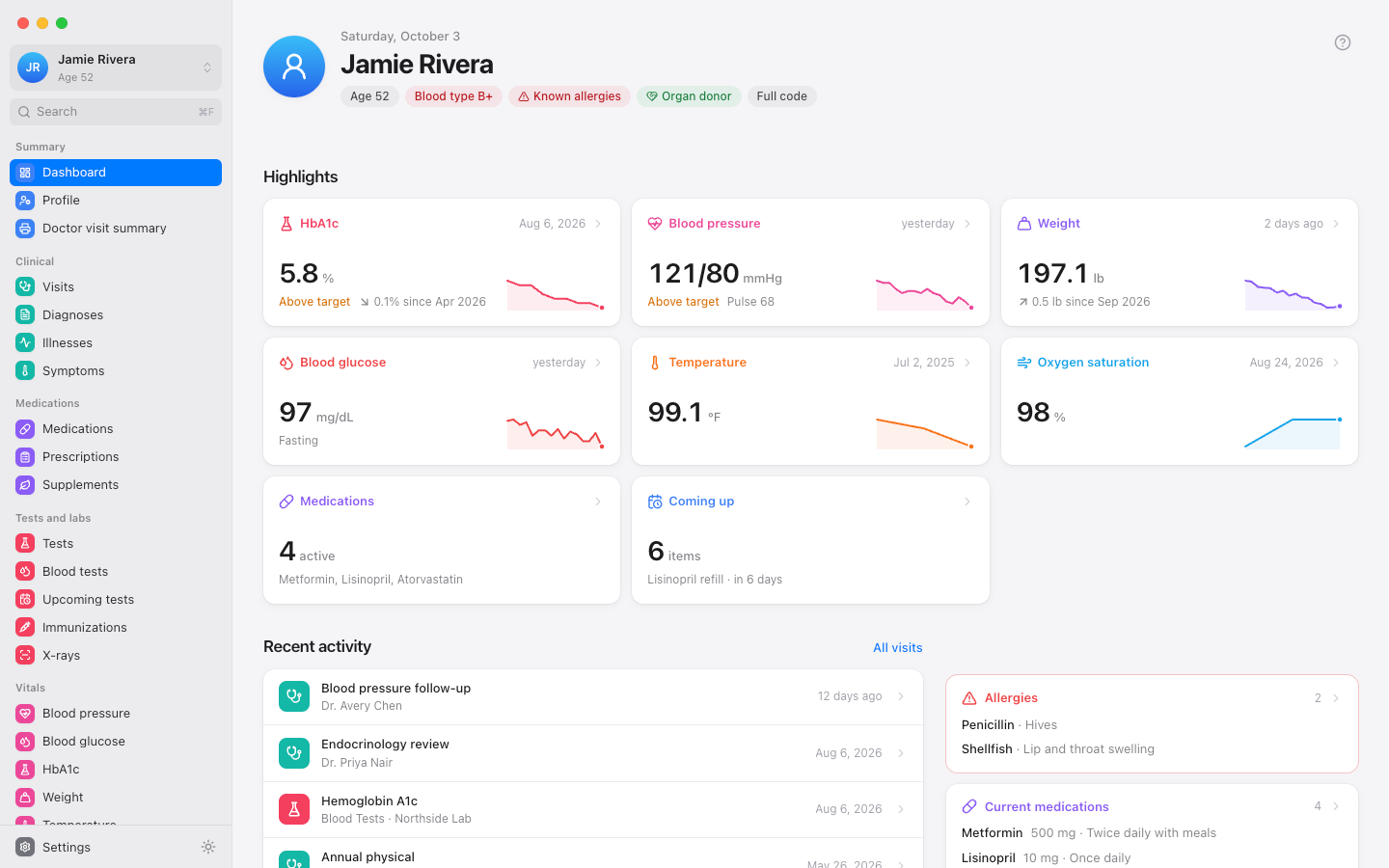Open Oxygen saturation details chevron
This screenshot has width=1389, height=868.
coord(1336,363)
